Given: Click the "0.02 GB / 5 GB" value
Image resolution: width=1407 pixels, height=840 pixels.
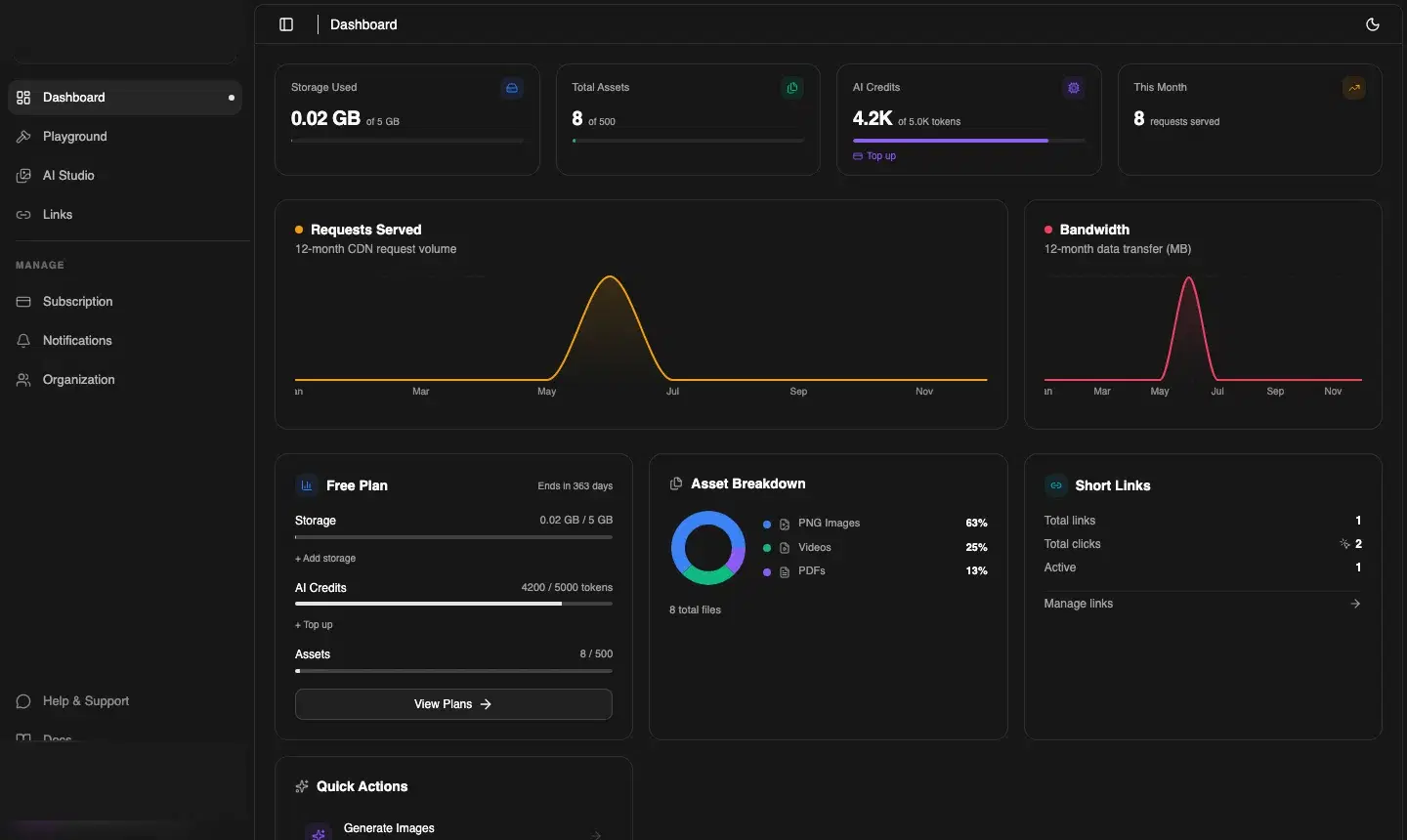Looking at the screenshot, I should pyautogui.click(x=576, y=521).
